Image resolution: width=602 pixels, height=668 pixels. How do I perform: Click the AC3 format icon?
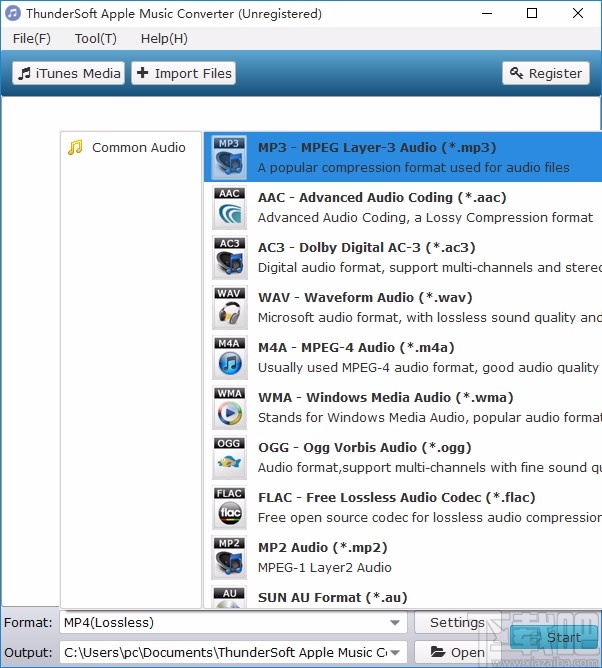[229, 257]
